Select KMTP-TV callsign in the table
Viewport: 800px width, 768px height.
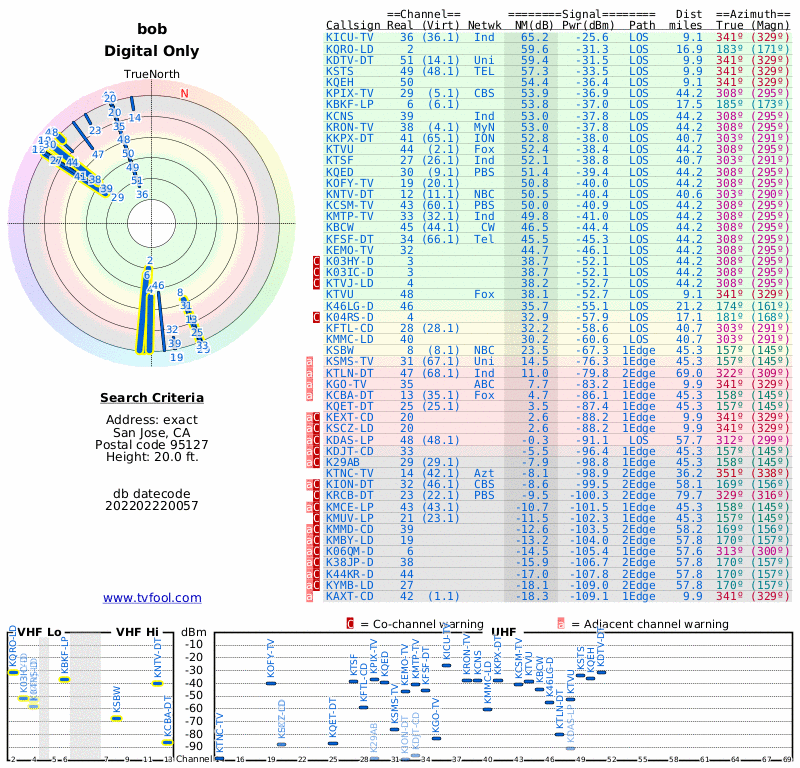coord(349,216)
